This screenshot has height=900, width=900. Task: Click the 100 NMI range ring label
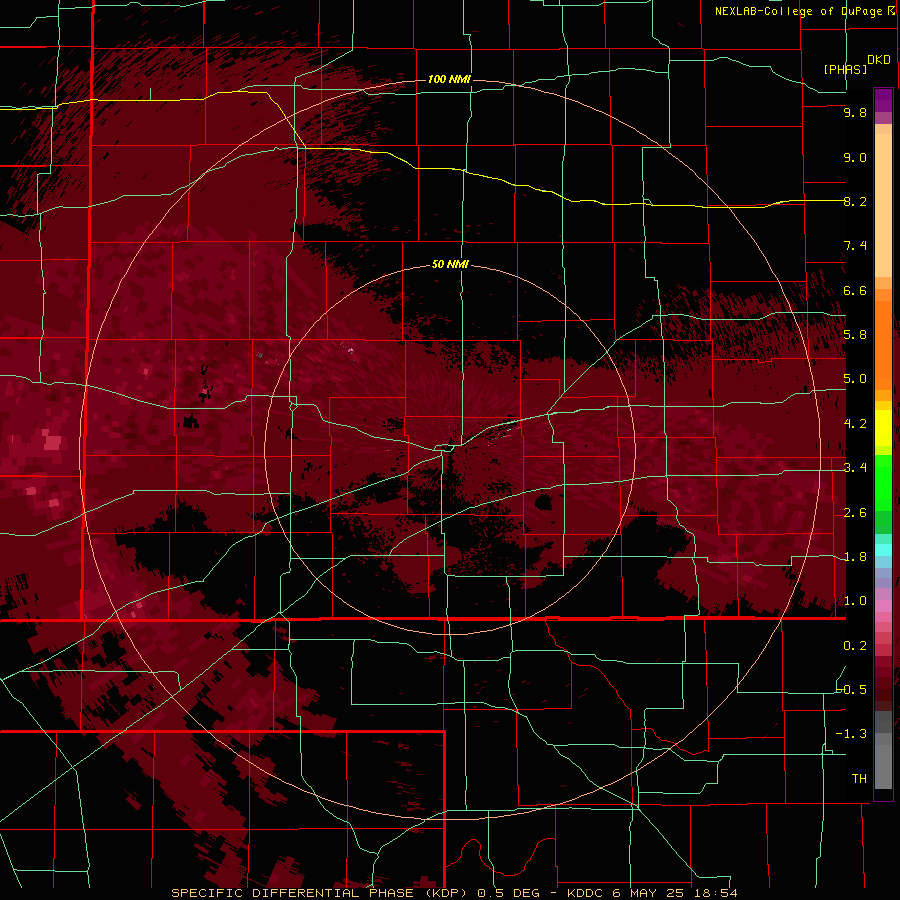449,79
